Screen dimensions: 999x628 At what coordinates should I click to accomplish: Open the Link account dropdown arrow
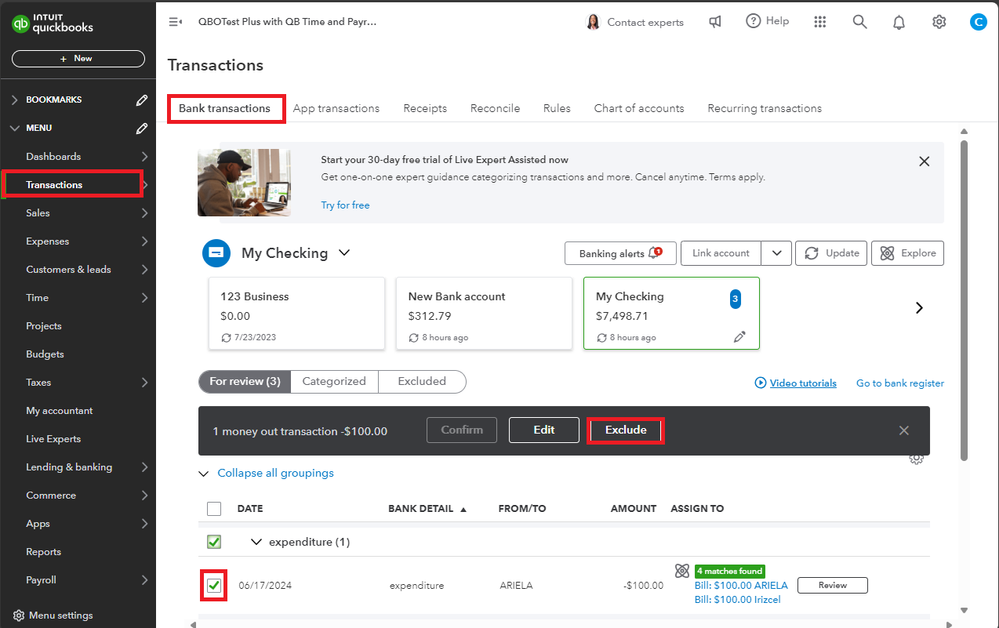(777, 253)
